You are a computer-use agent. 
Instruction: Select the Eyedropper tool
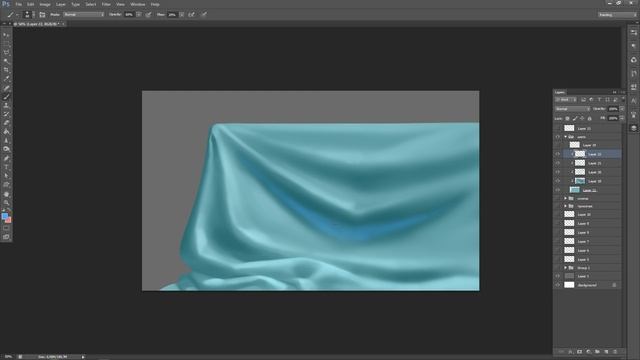pyautogui.click(x=6, y=79)
